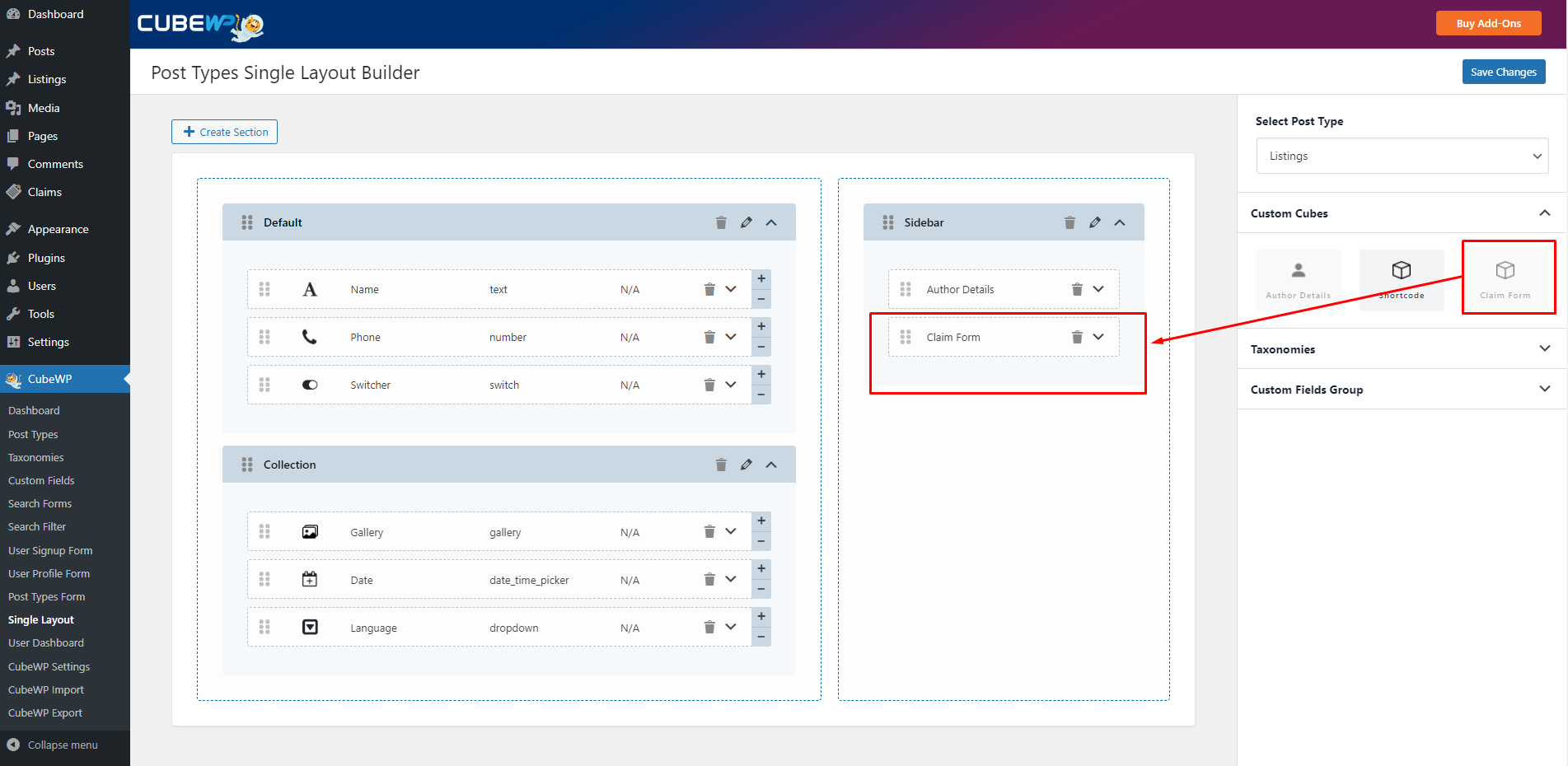The width and height of the screenshot is (1568, 766).
Task: Expand the Switcher field options
Action: [x=731, y=385]
